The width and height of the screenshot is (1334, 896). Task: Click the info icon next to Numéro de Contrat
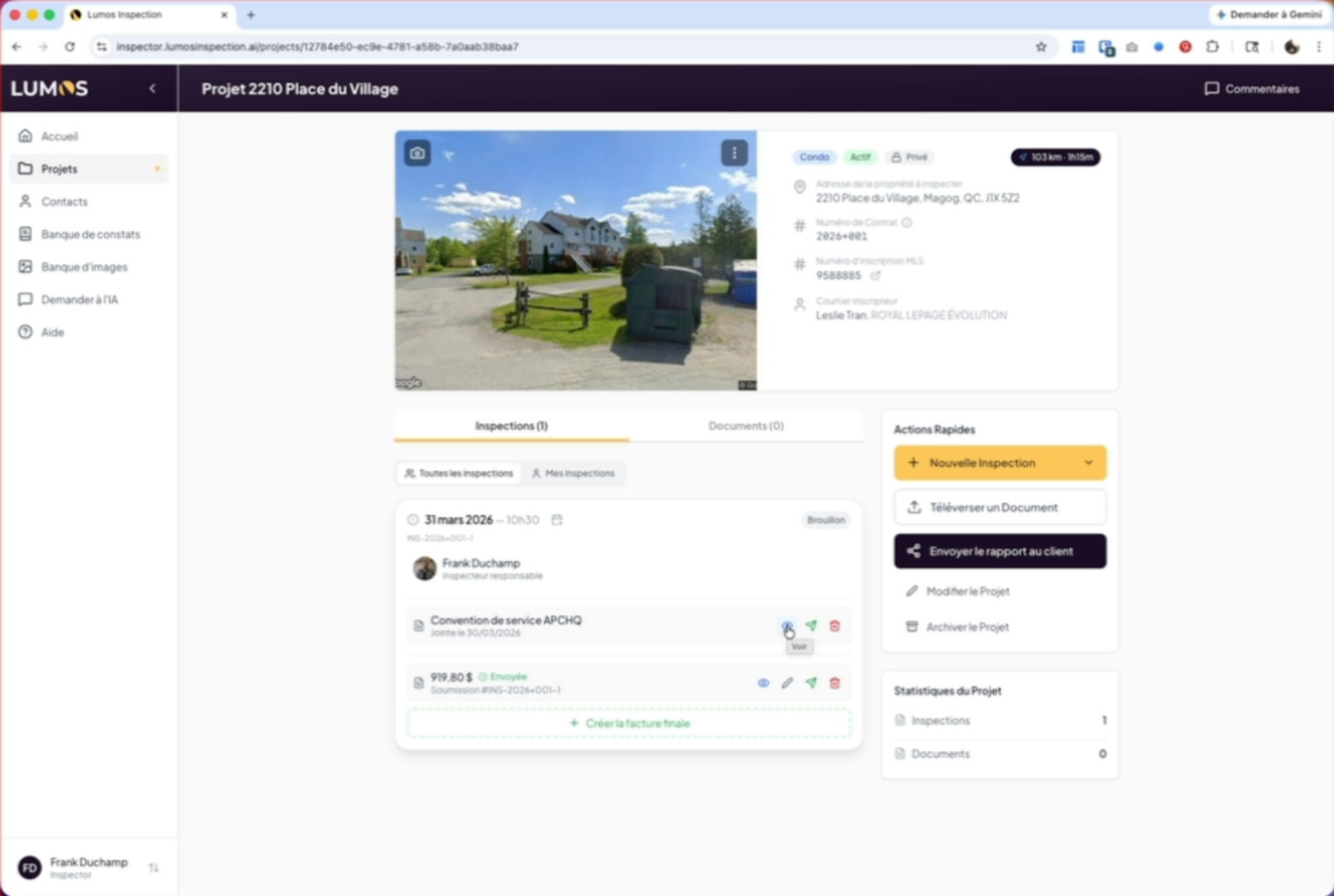pyautogui.click(x=907, y=222)
